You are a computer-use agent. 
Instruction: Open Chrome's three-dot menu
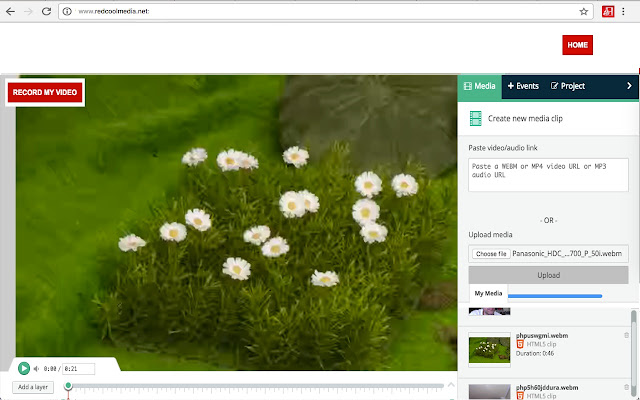pyautogui.click(x=623, y=11)
